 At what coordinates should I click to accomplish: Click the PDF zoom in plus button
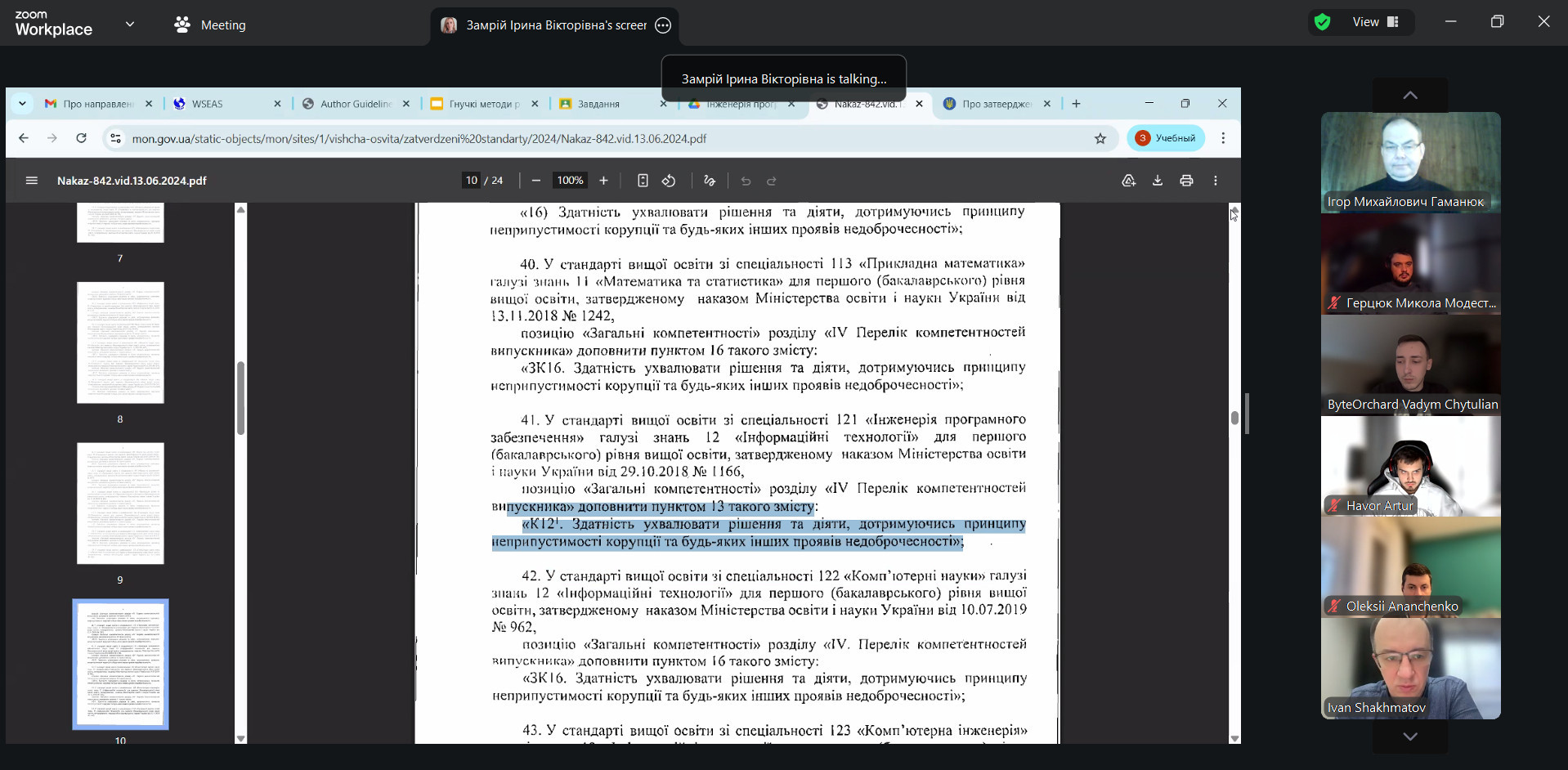(603, 181)
